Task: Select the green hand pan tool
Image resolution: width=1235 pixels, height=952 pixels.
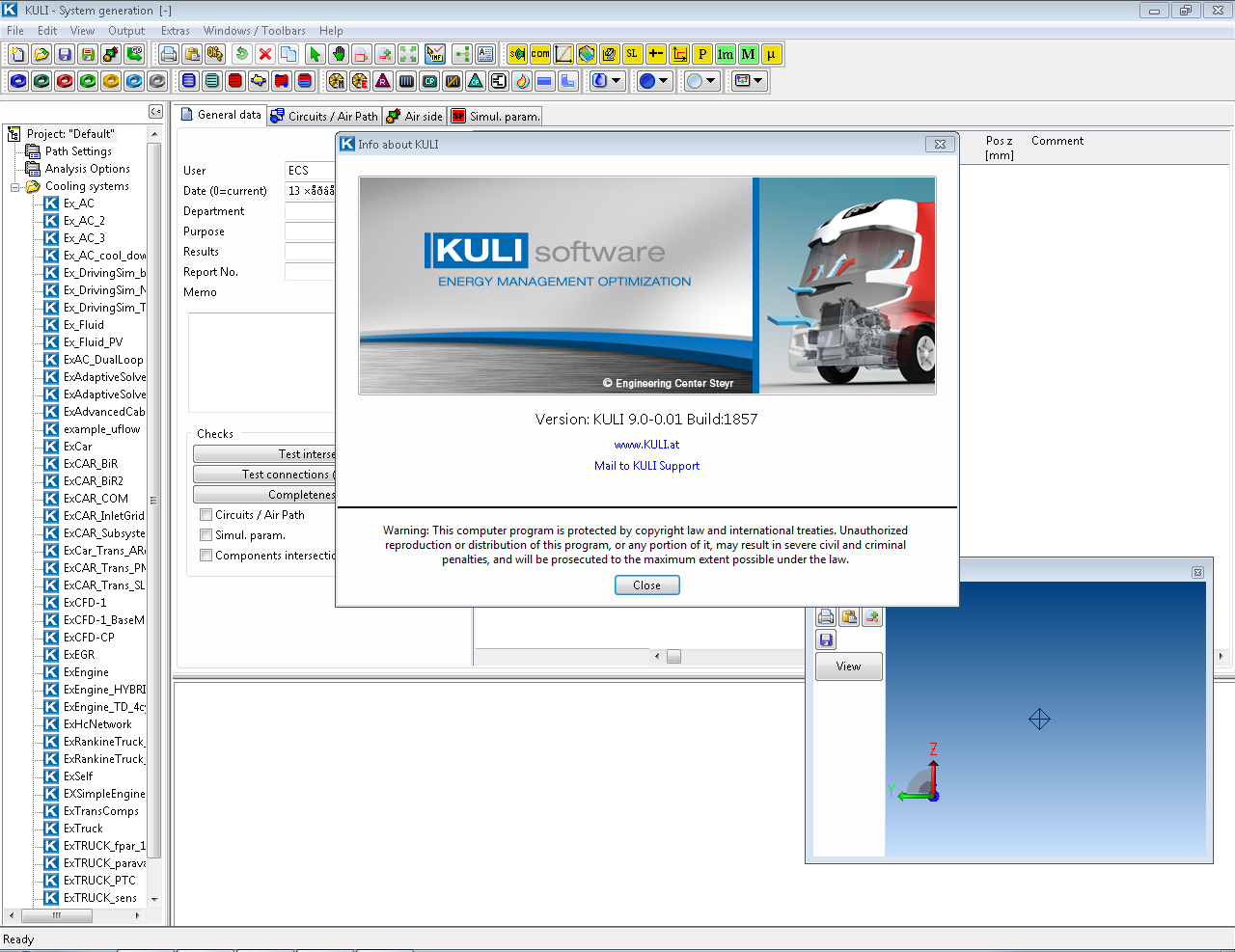Action: 338,54
